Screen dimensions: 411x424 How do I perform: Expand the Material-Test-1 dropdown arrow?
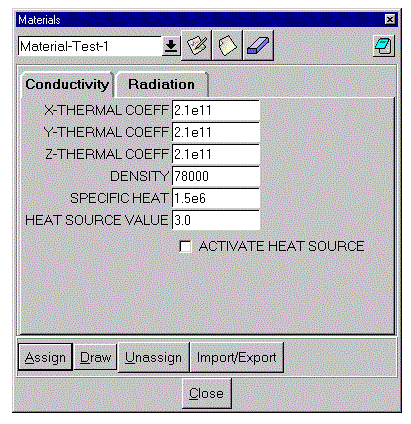pyautogui.click(x=171, y=46)
